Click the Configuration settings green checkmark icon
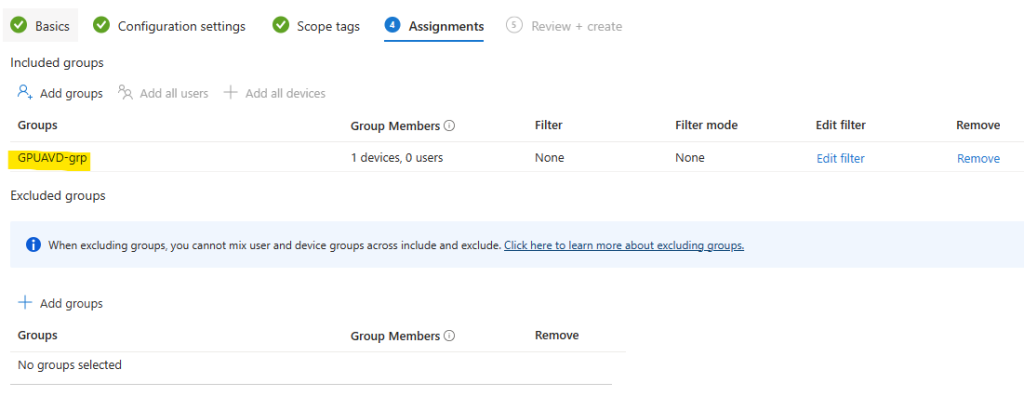The height and width of the screenshot is (396, 1024). coord(101,25)
